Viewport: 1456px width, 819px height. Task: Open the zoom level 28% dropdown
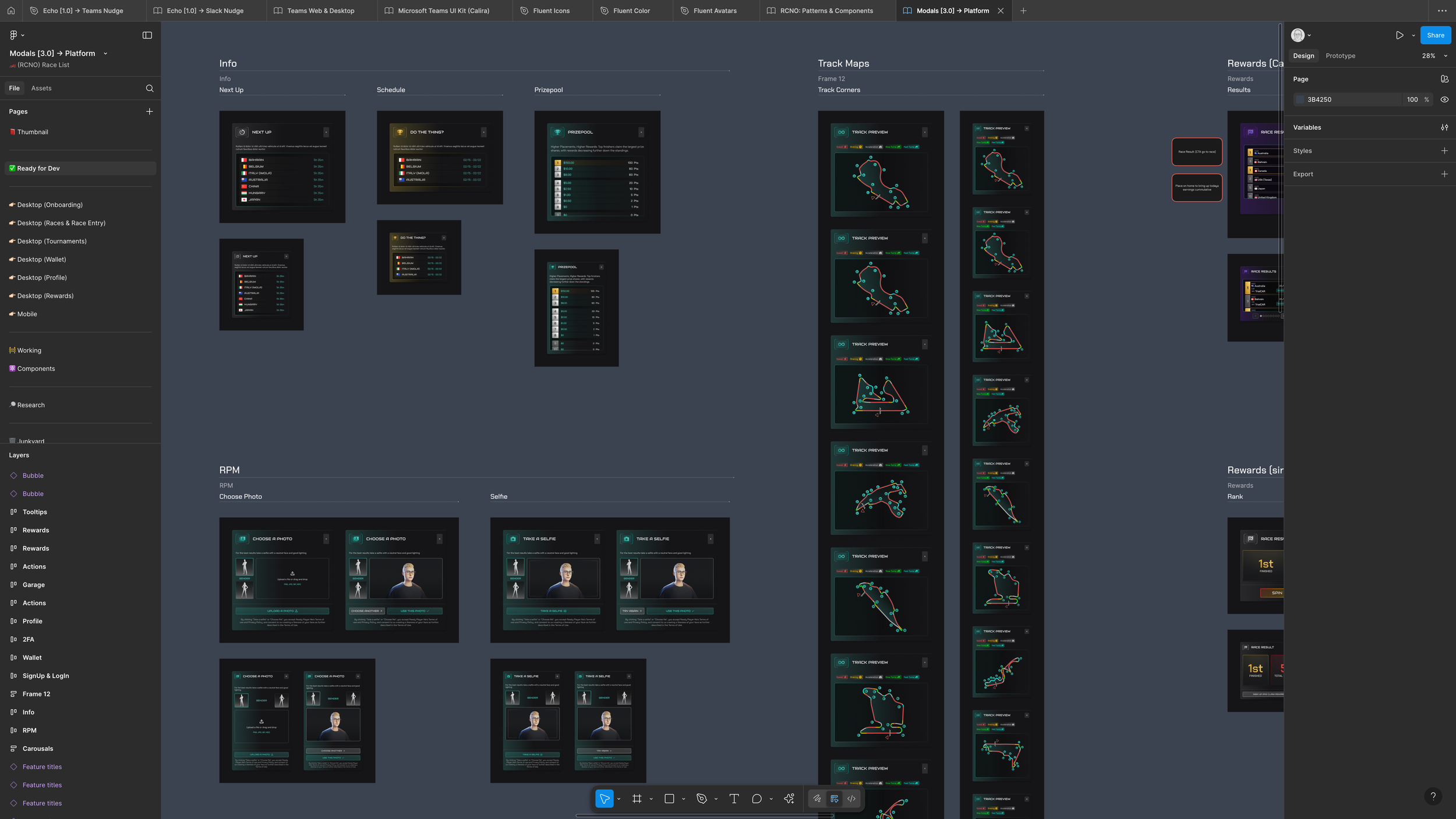click(x=1433, y=56)
